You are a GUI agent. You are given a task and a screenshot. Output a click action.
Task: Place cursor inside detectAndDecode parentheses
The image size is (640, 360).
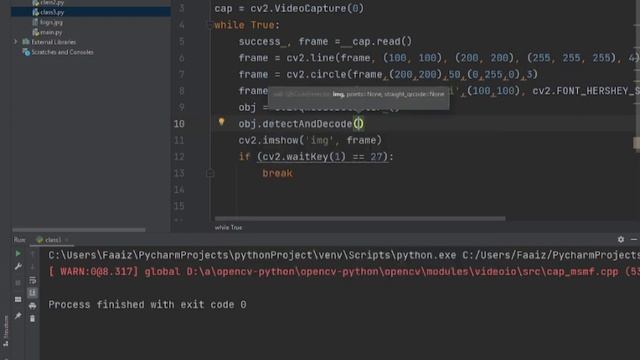358,124
